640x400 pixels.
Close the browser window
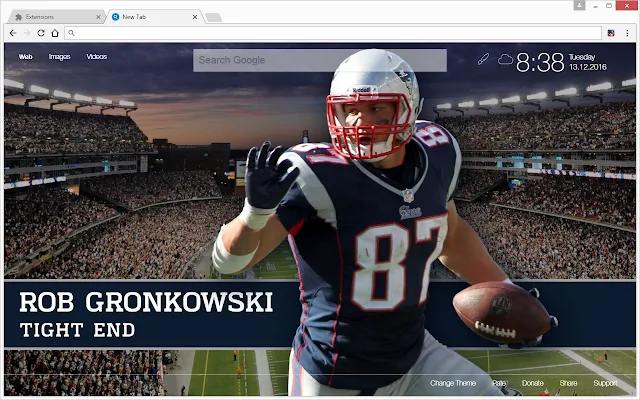(627, 5)
